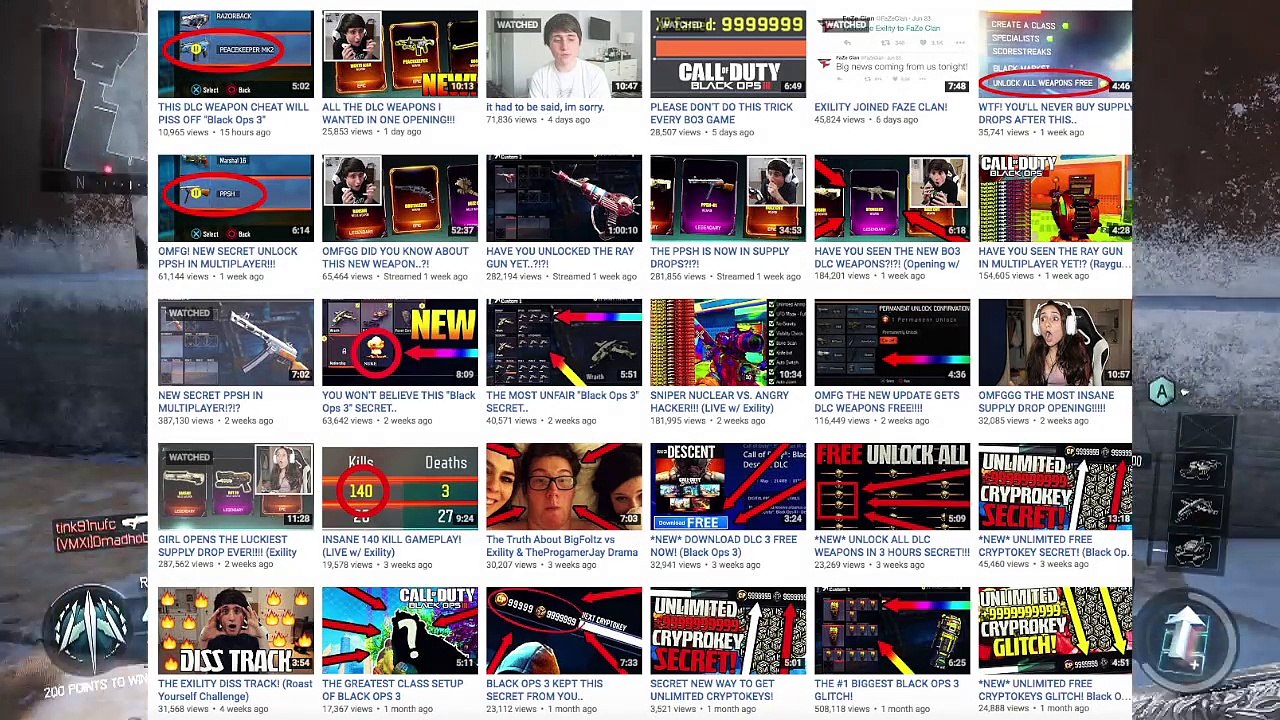Open title "OMFGG DID YOU KNOW ABOUT THIS NEW WEAPON"

tap(395, 257)
